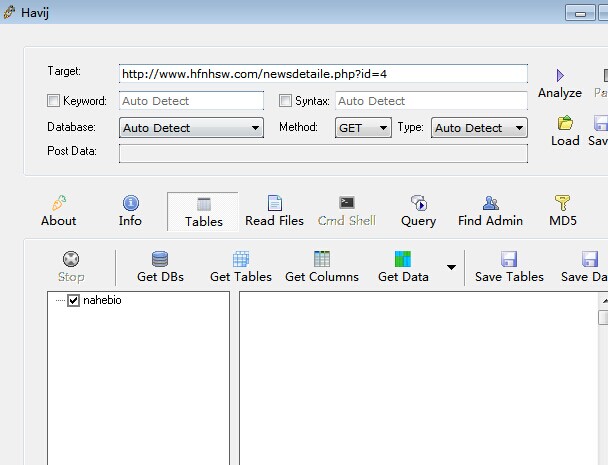608x465 pixels.
Task: Expand the Get Data dropdown arrow
Action: click(x=451, y=267)
